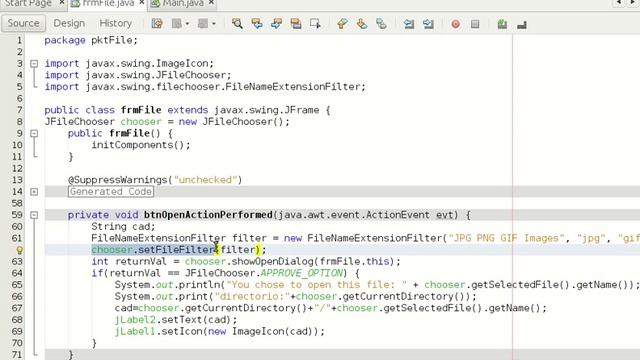The image size is (640, 360).
Task: Collapse frmFile constructor fold at line 9
Action: click(34, 133)
